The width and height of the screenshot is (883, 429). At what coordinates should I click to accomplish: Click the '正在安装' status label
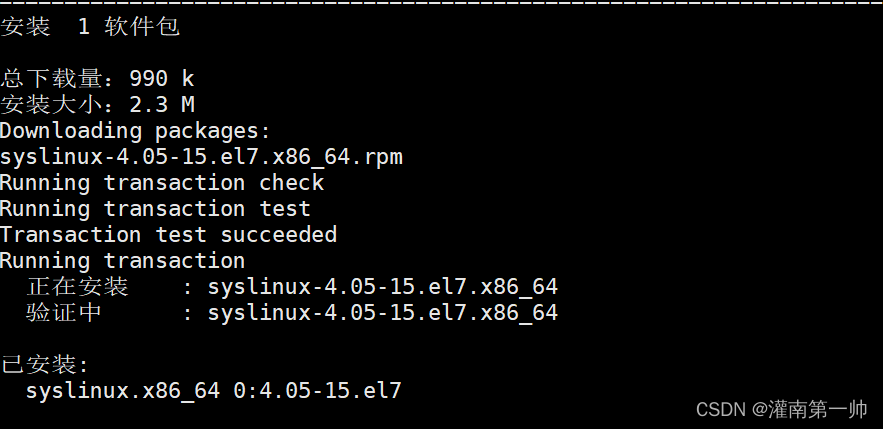[77, 287]
